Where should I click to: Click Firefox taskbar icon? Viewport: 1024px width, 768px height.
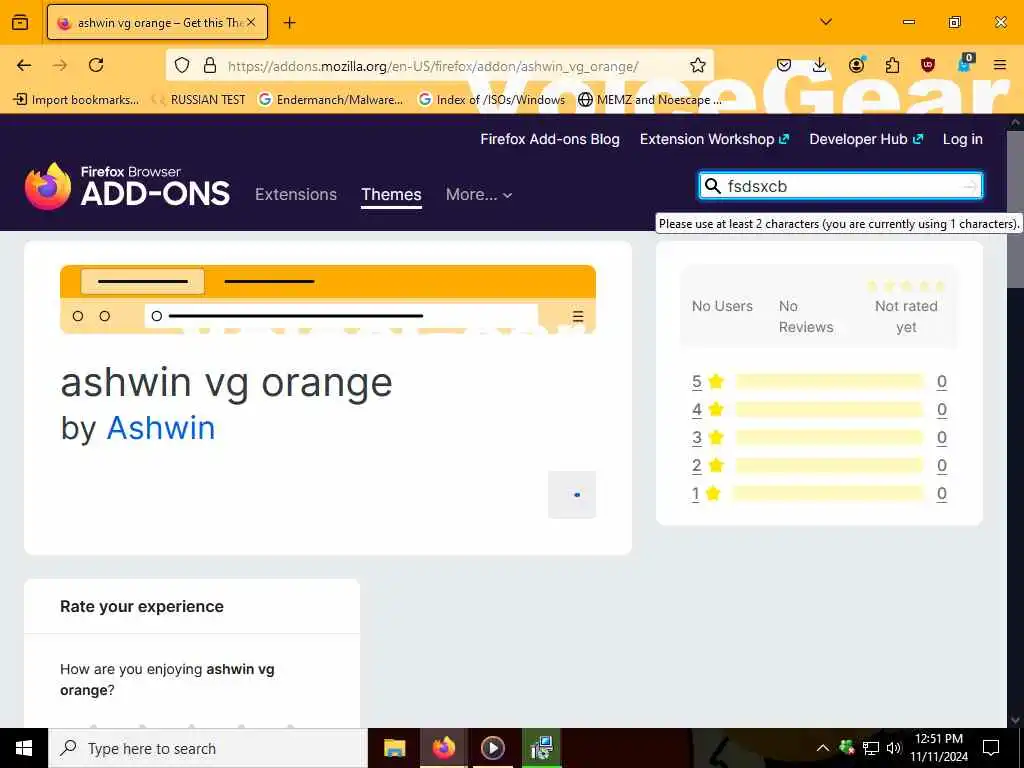coord(443,748)
